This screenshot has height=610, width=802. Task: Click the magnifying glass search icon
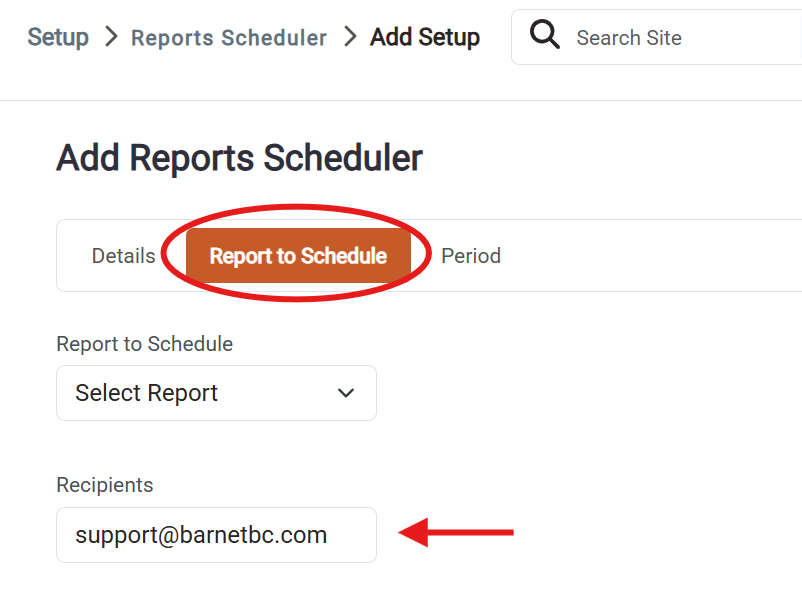click(x=544, y=34)
